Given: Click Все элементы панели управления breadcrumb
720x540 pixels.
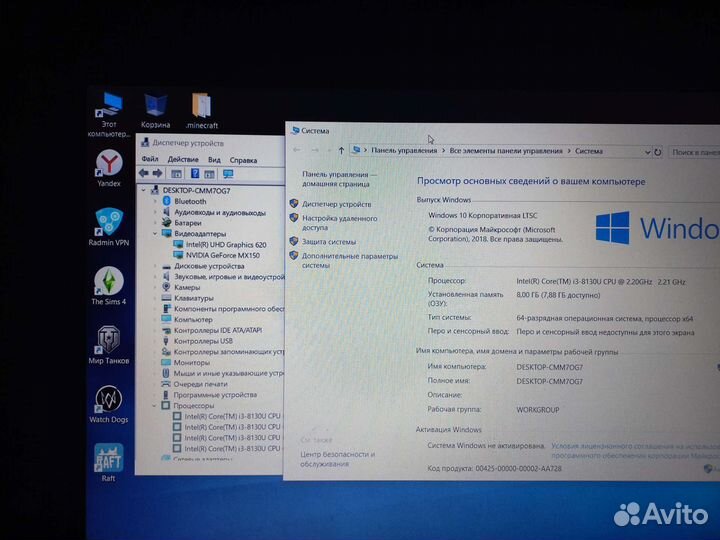Looking at the screenshot, I should pyautogui.click(x=506, y=151).
